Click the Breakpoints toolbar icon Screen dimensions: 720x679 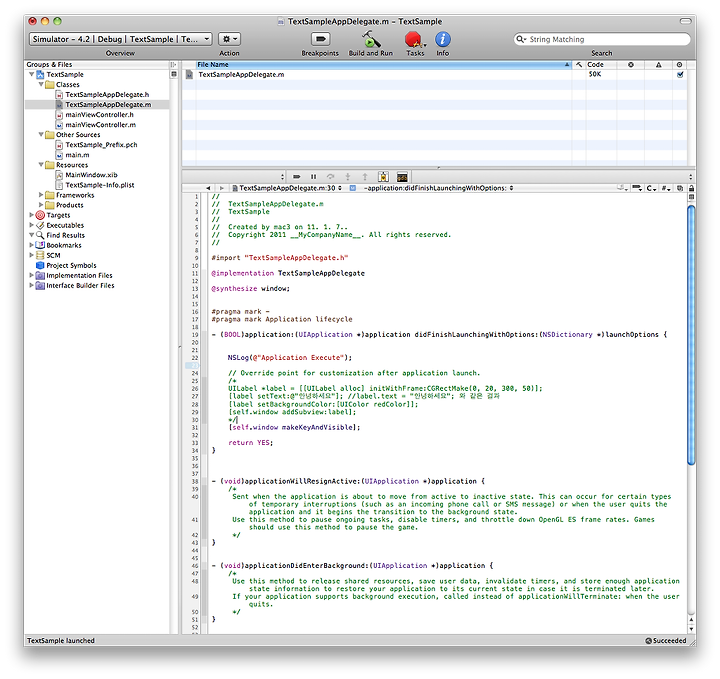[x=321, y=39]
